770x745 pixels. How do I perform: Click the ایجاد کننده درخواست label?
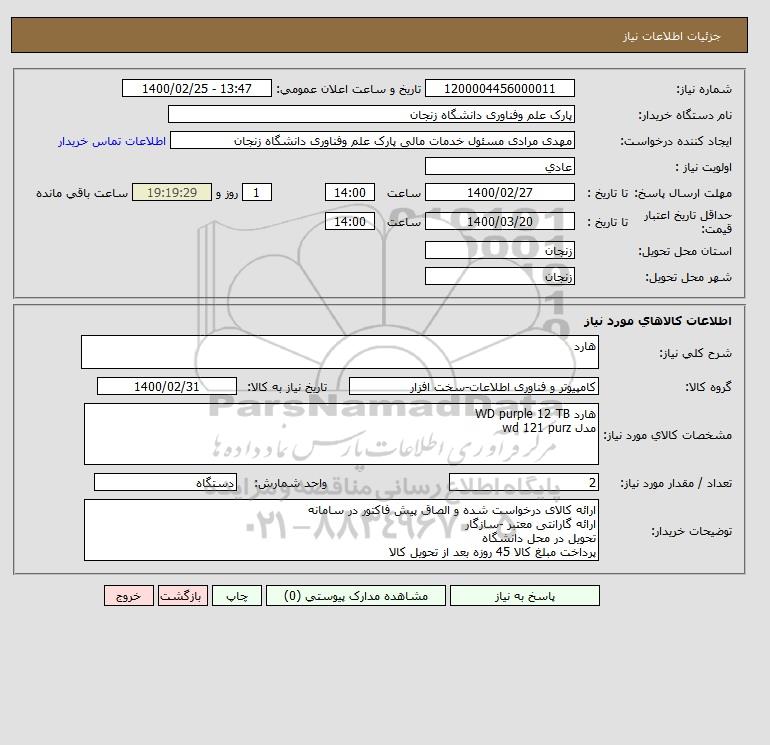click(676, 141)
